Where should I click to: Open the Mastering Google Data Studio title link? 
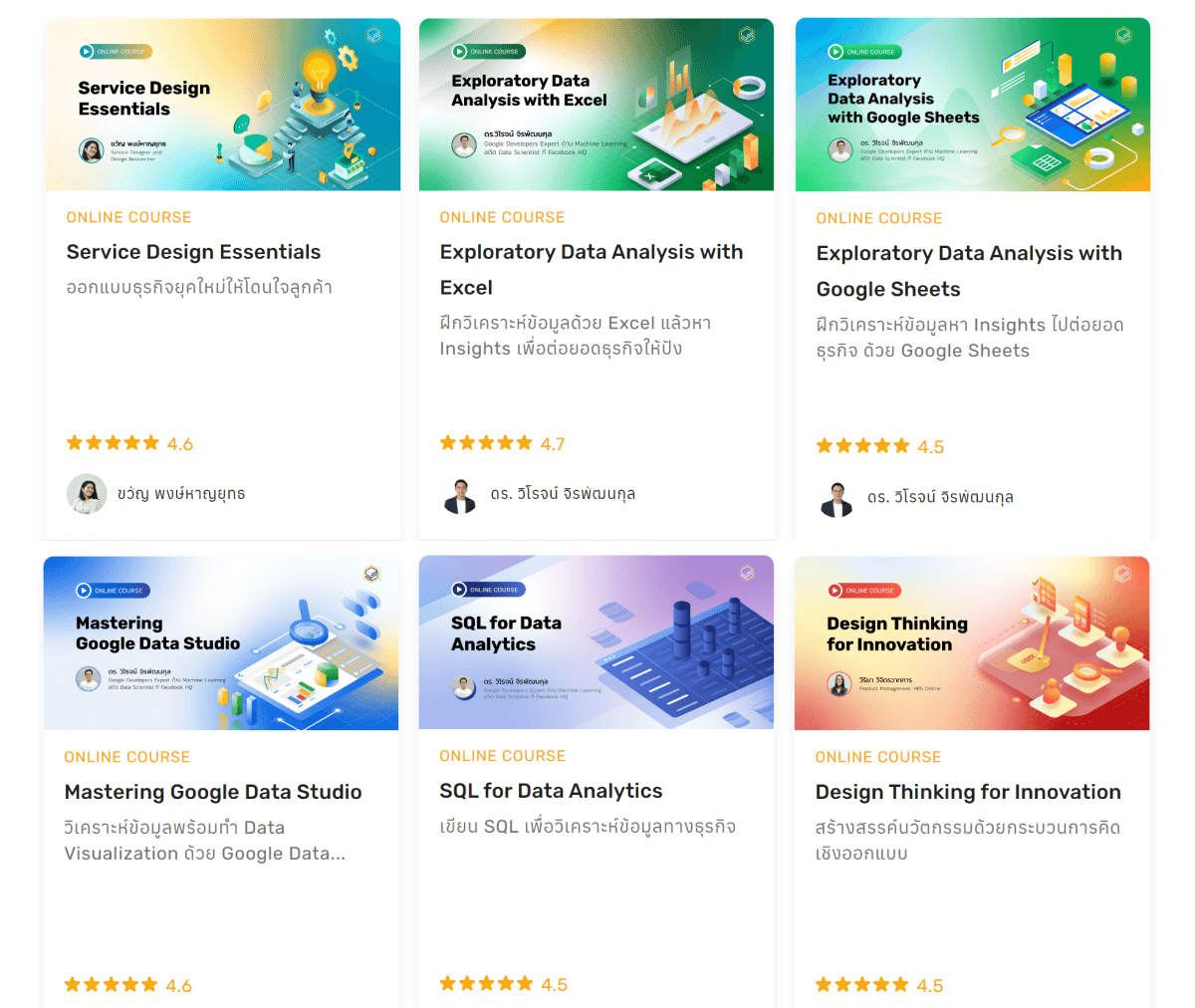(213, 792)
